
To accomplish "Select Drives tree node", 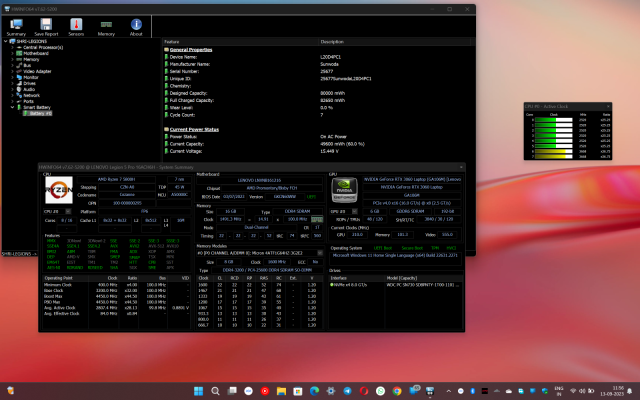I will pos(29,83).
